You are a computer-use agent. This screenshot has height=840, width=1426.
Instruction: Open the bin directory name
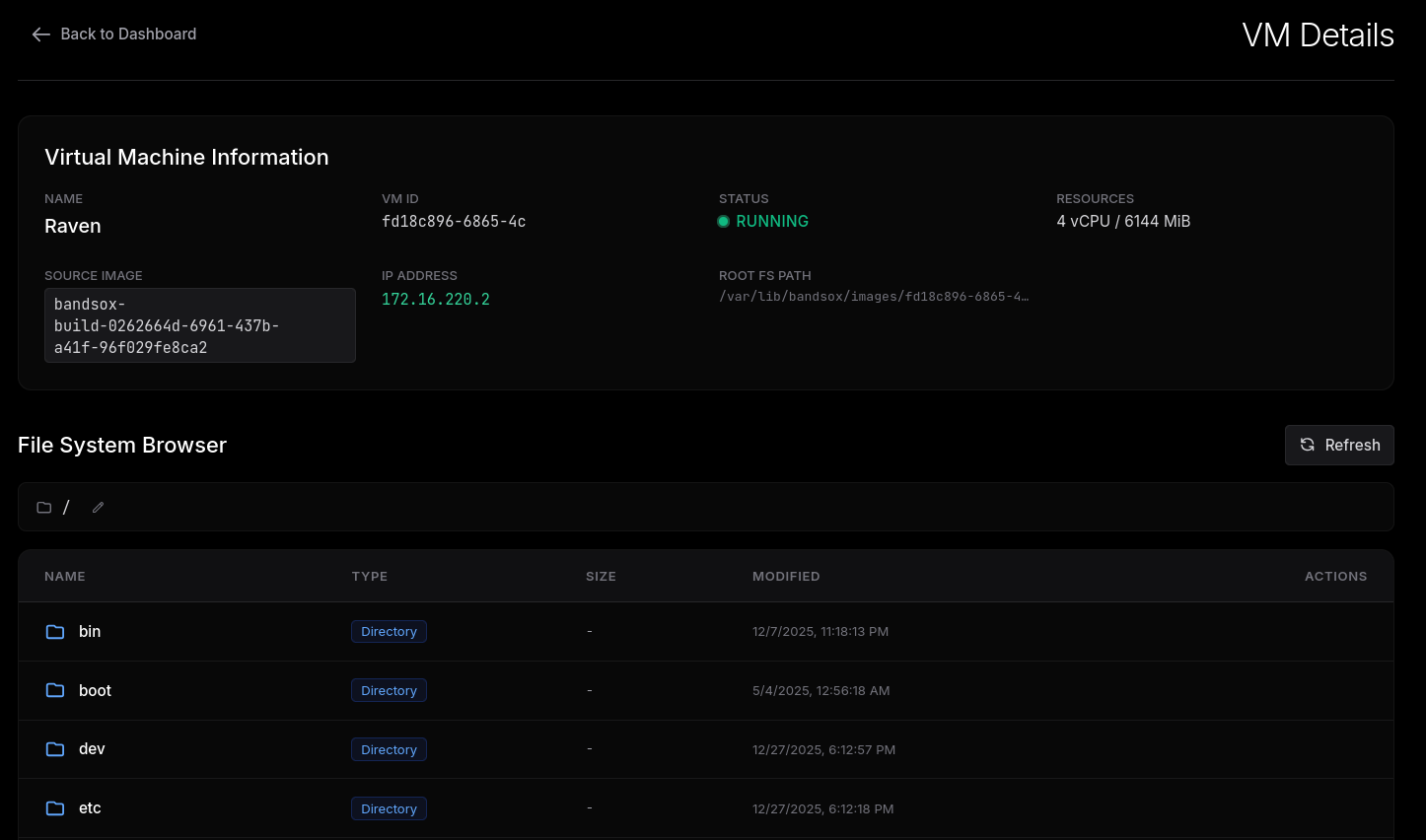pyautogui.click(x=90, y=632)
